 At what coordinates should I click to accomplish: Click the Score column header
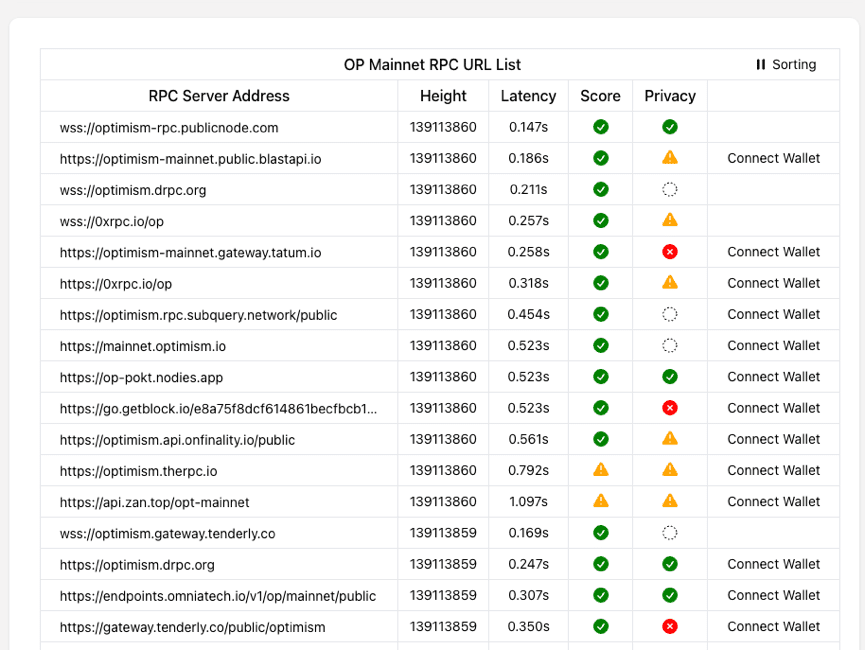pyautogui.click(x=600, y=96)
